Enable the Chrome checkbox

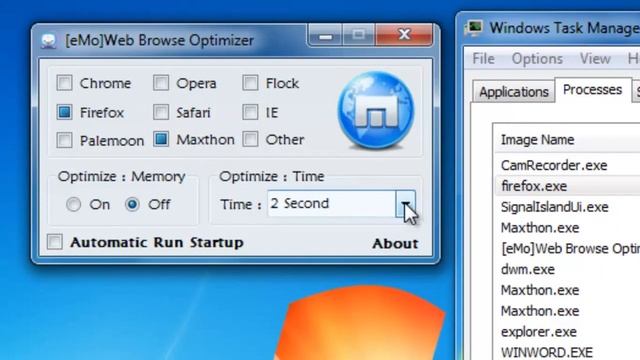[x=64, y=83]
